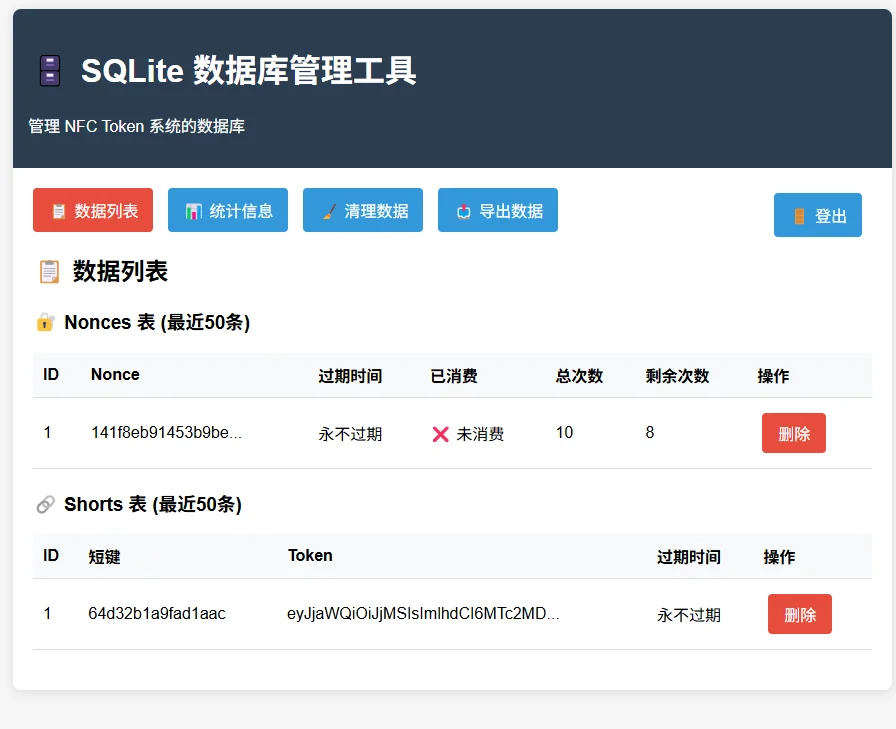Screen dimensions: 896x729
Task: Click the remaining count value 8
Action: [650, 432]
